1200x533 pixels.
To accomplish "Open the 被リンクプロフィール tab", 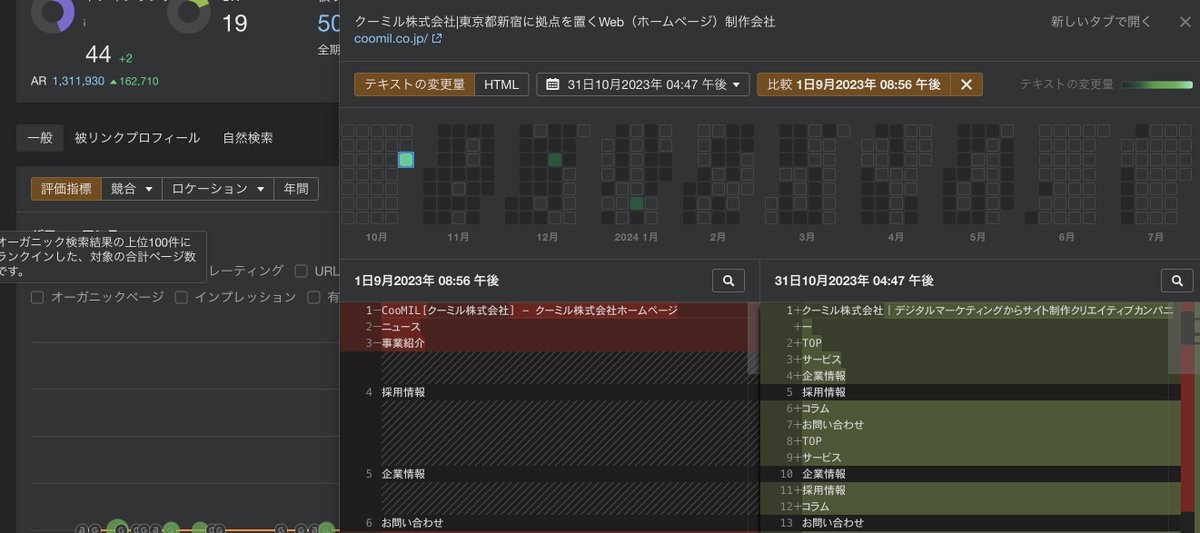I will (x=137, y=138).
